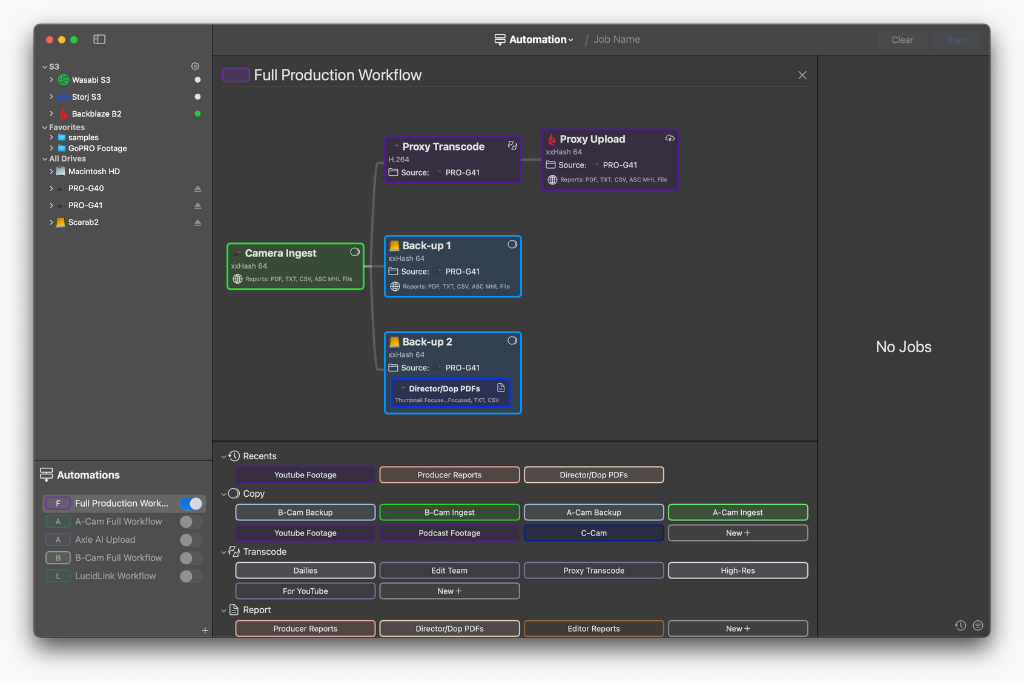
Task: Click the Storj S3 icon
Action: (63, 97)
